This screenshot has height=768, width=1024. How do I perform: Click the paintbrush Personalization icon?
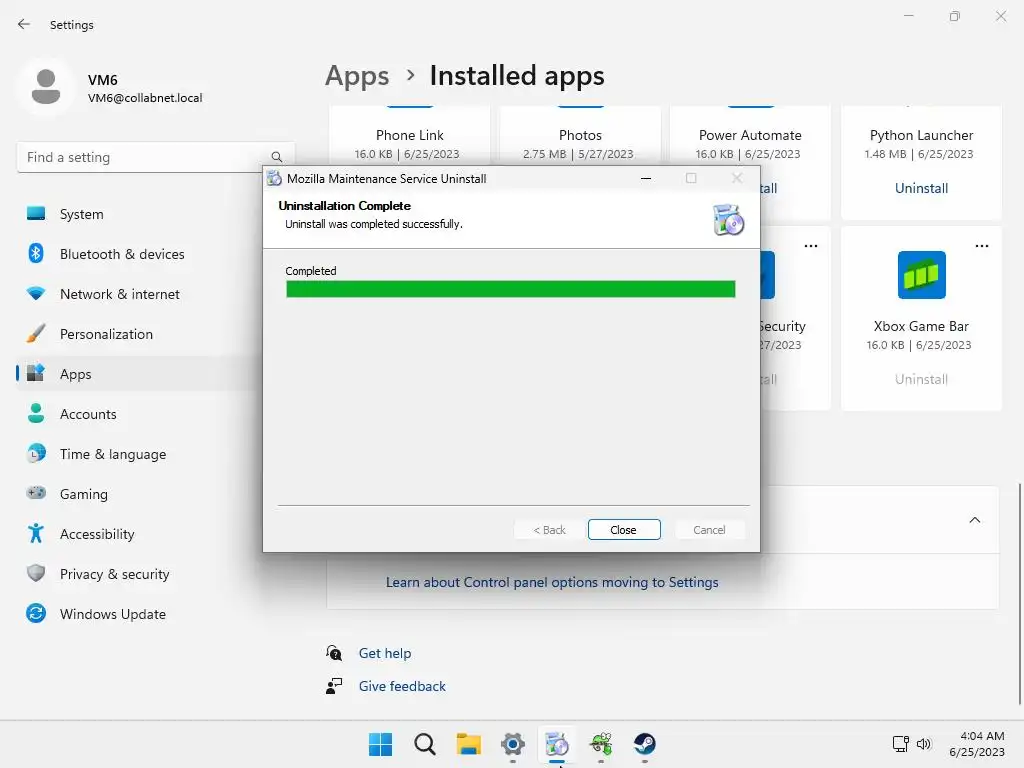36,333
